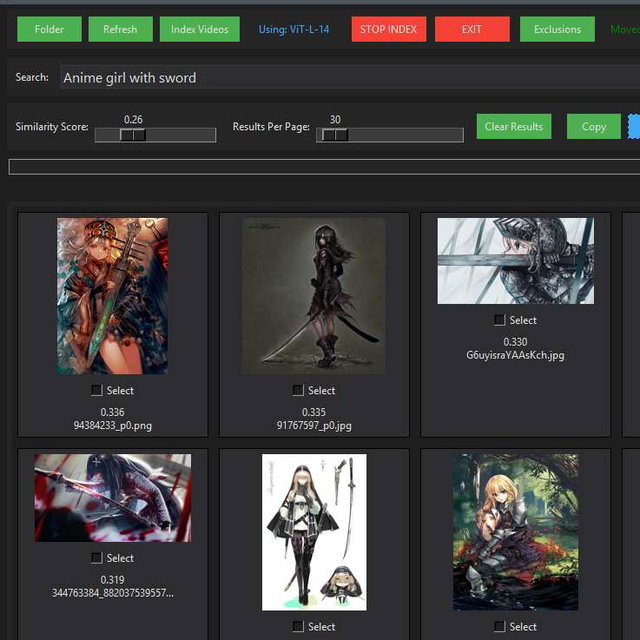
Task: Click the empty progress bar
Action: 324,167
